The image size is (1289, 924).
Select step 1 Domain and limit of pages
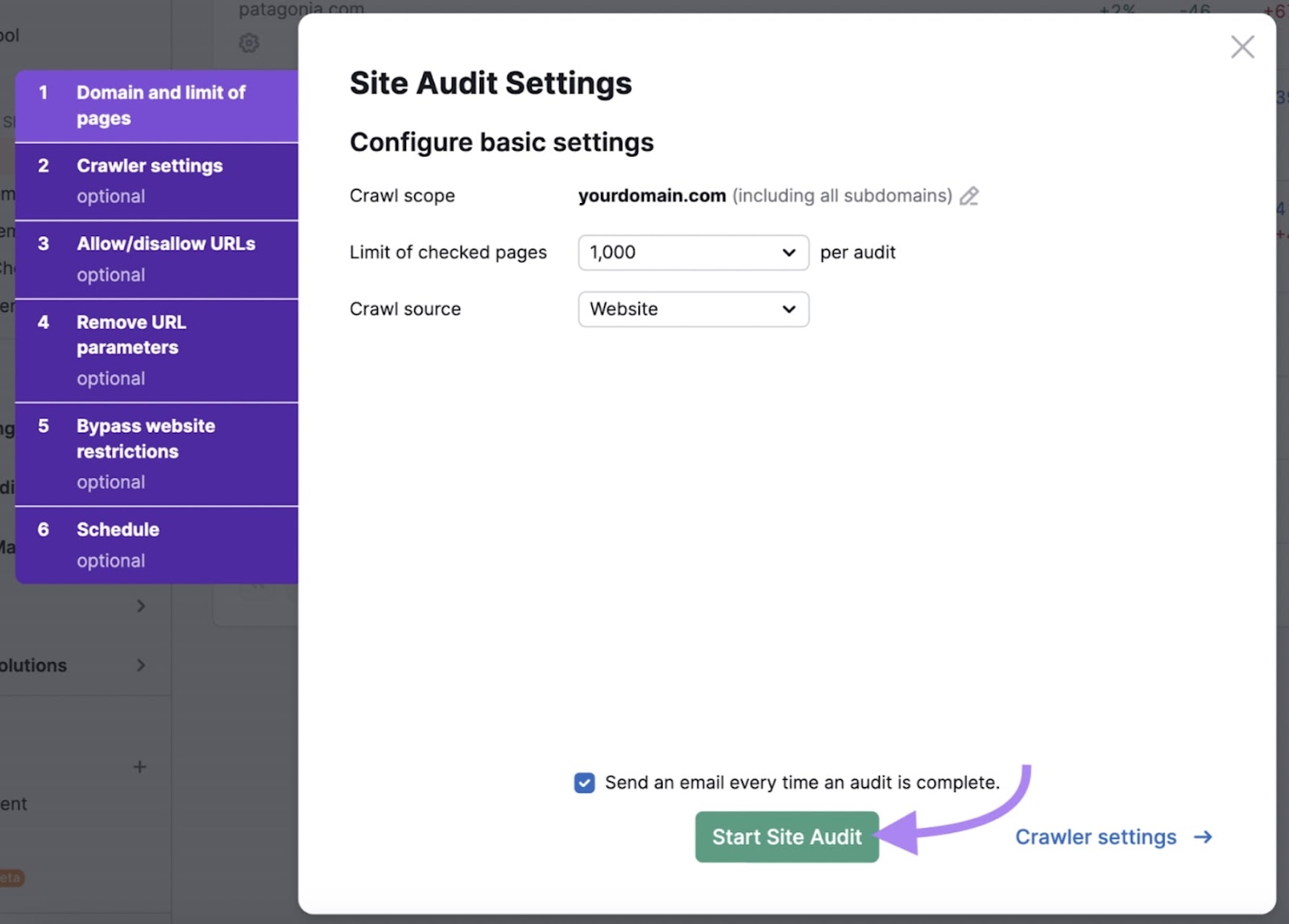[157, 105]
